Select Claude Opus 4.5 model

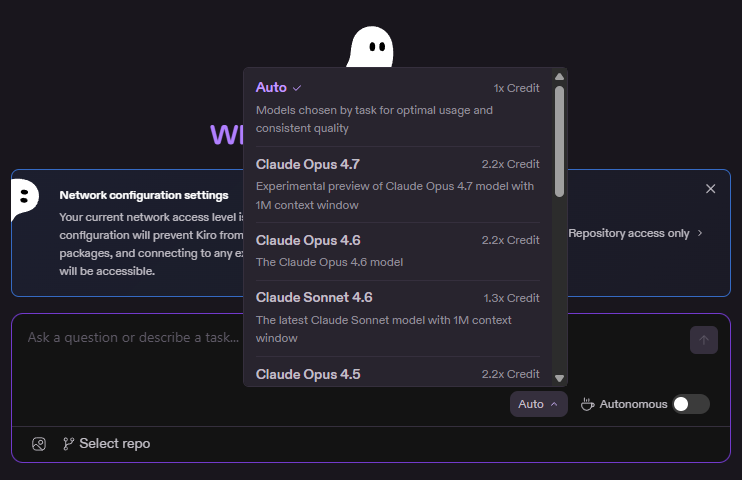(398, 373)
